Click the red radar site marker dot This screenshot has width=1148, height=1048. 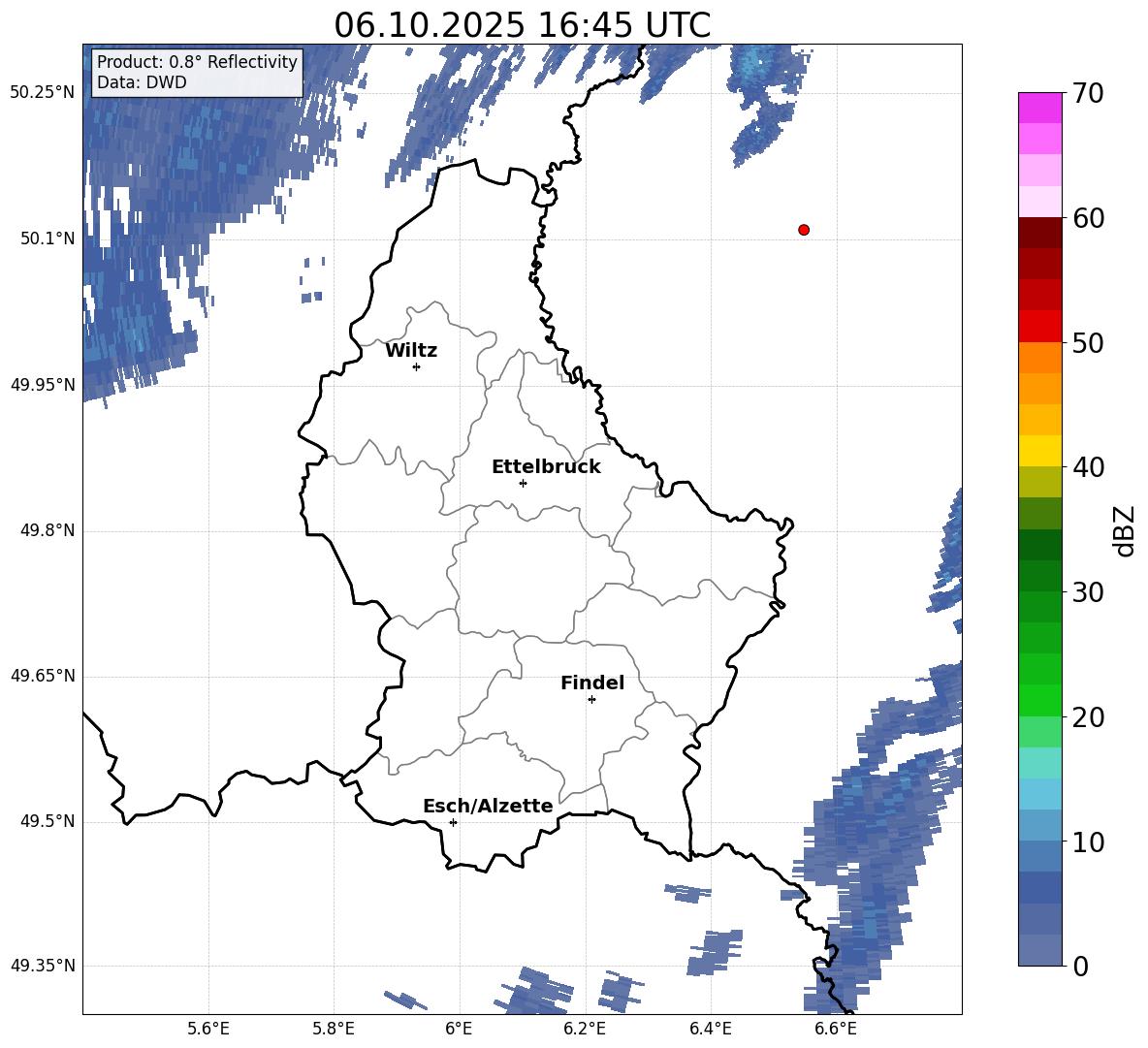pos(804,230)
